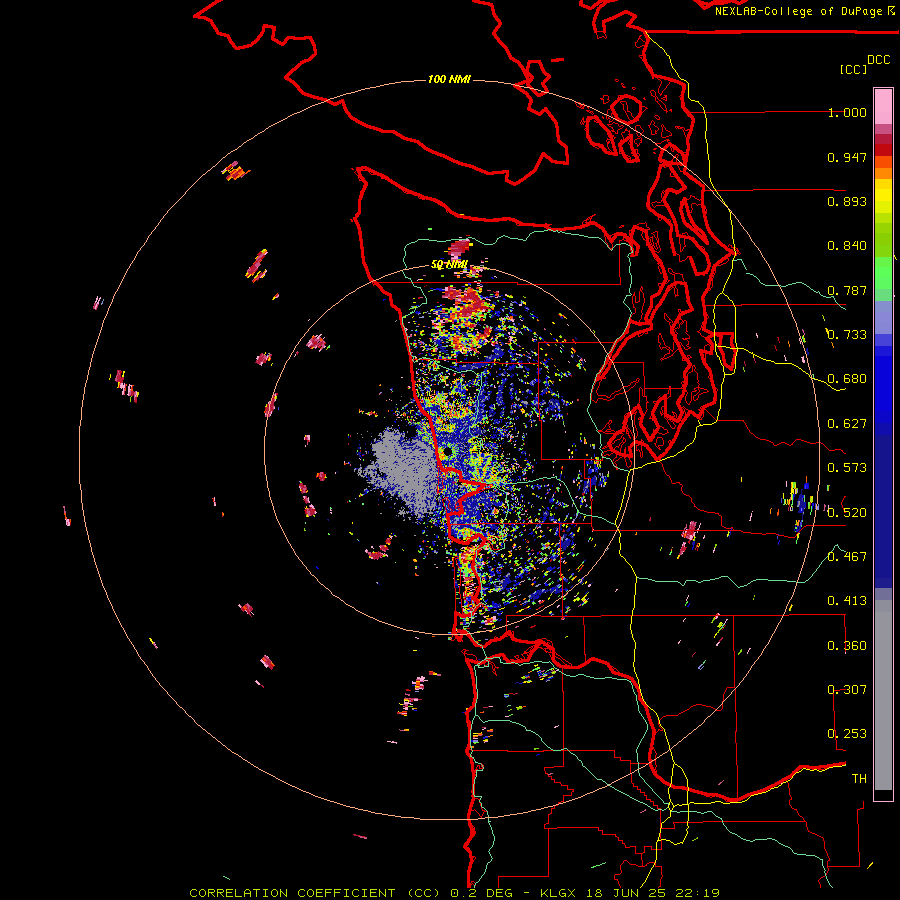Pick the red color bar segment

[883, 150]
